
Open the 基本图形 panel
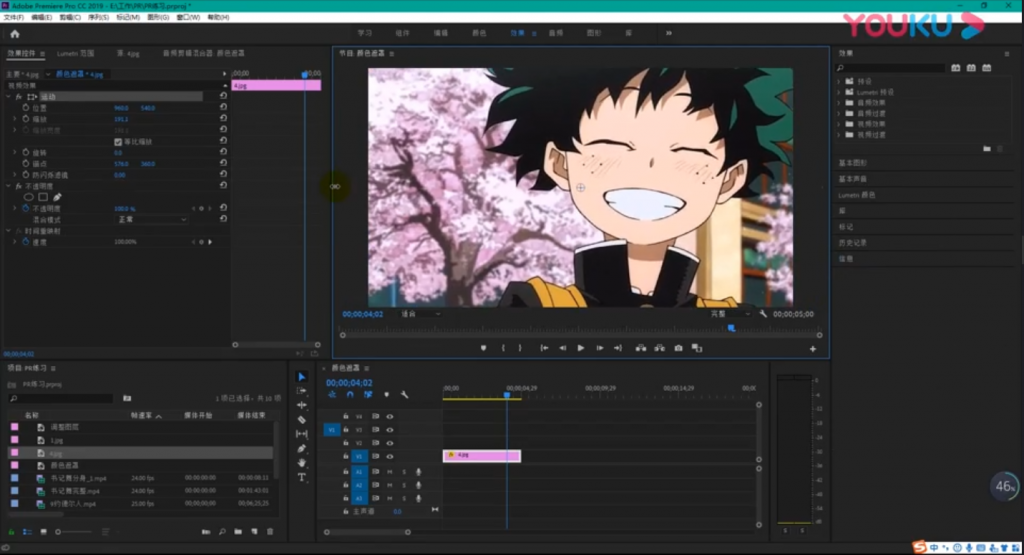click(853, 163)
